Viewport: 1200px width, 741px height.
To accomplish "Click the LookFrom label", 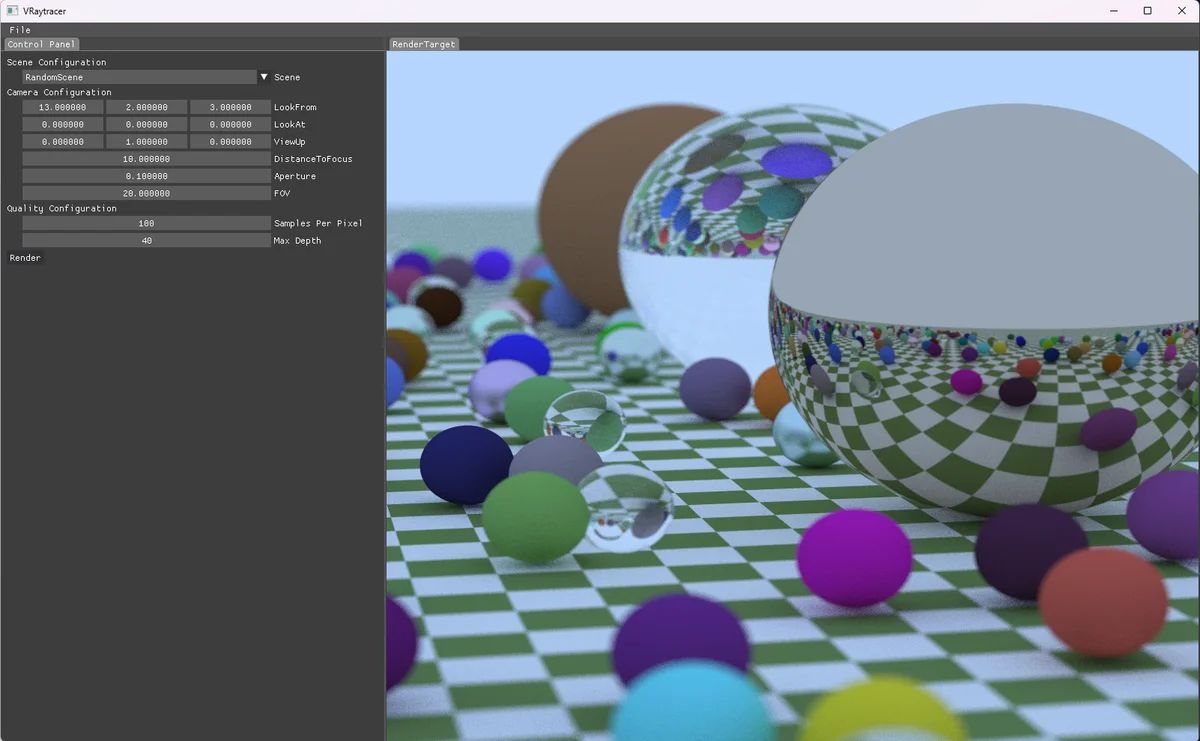I will [295, 107].
